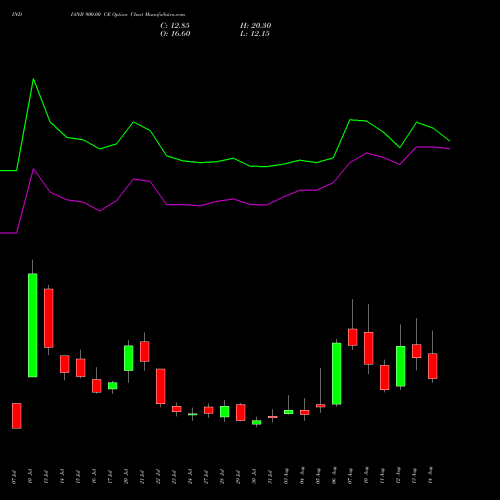Click the close value 'C: 12.85'
Image resolution: width=500 pixels, height=500 pixels.
[x=175, y=25]
